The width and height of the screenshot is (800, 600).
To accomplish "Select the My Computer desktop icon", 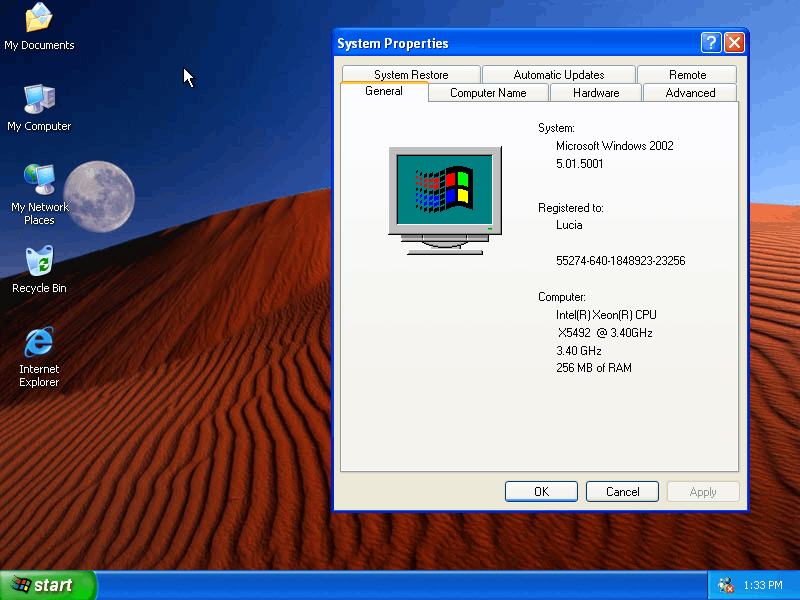I will point(39,108).
